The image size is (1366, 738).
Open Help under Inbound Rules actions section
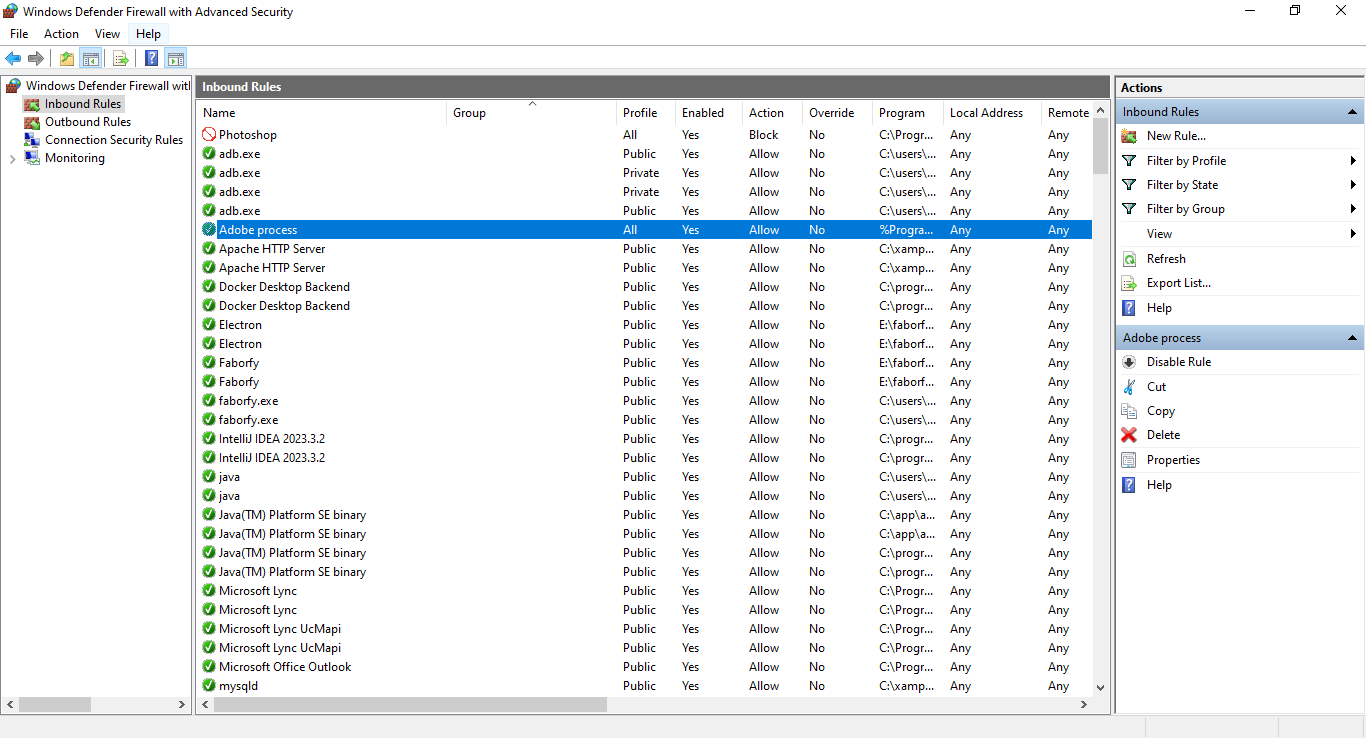1159,308
